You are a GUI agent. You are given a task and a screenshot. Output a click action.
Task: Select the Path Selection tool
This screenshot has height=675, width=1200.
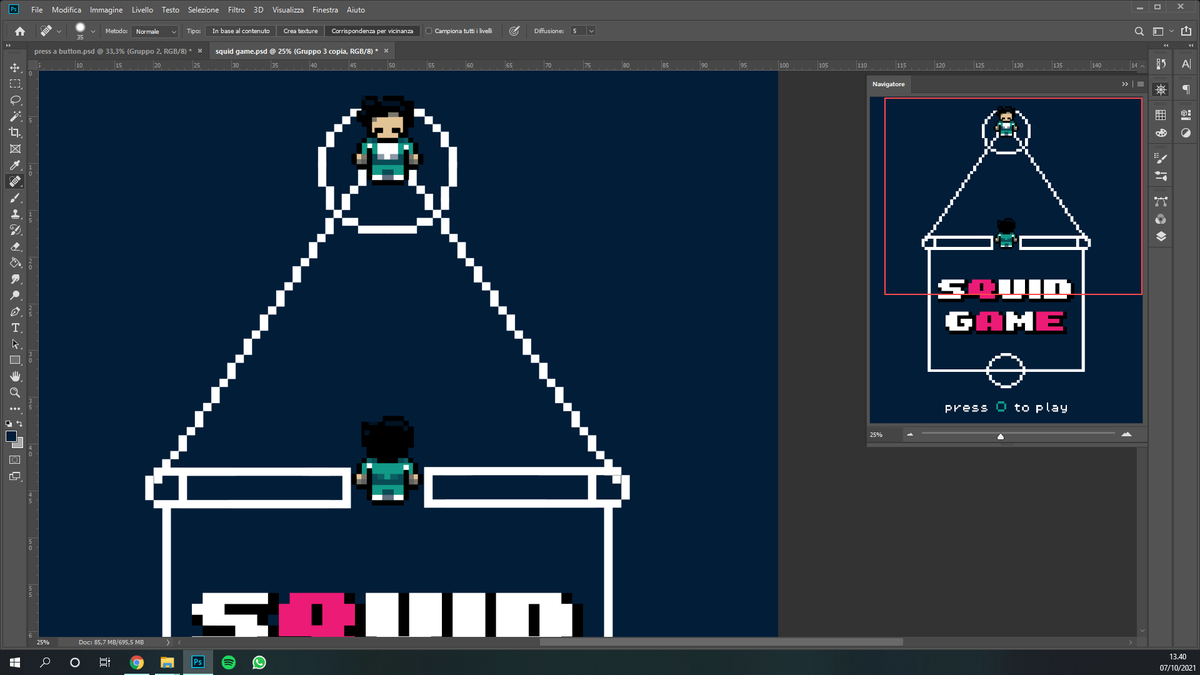click(x=15, y=344)
